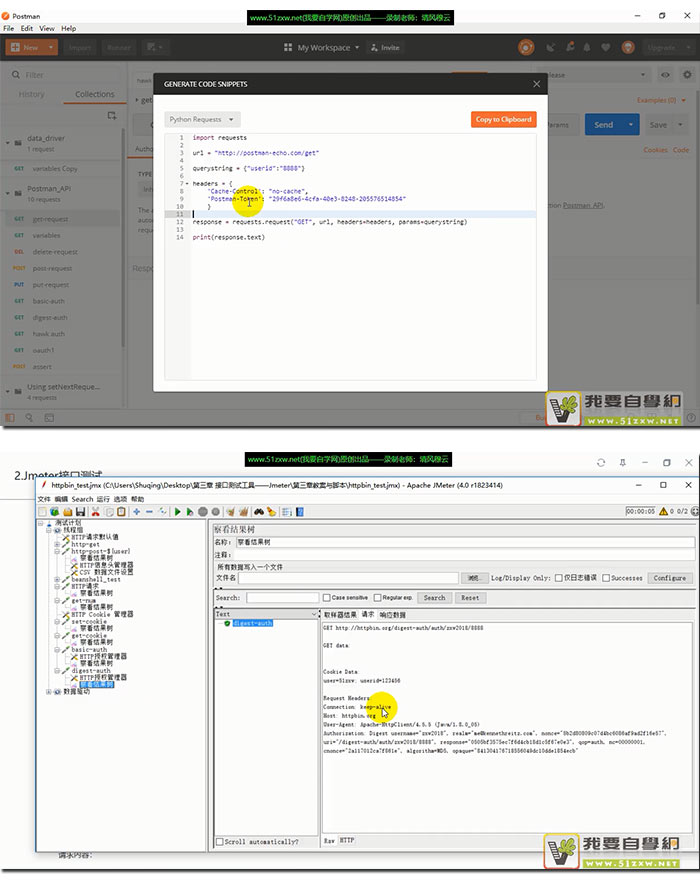Screen dimensions: 700x883
Task: Click JMeter Configure button
Action: (x=670, y=578)
